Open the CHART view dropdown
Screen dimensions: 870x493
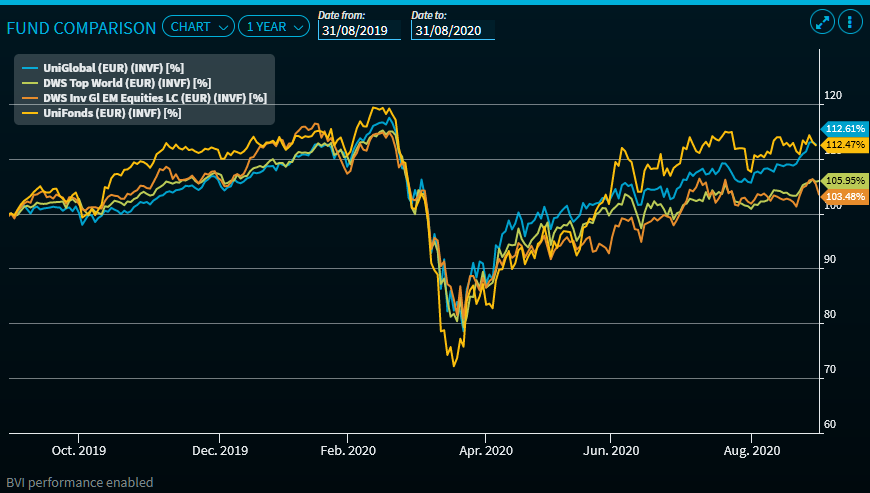tap(198, 27)
